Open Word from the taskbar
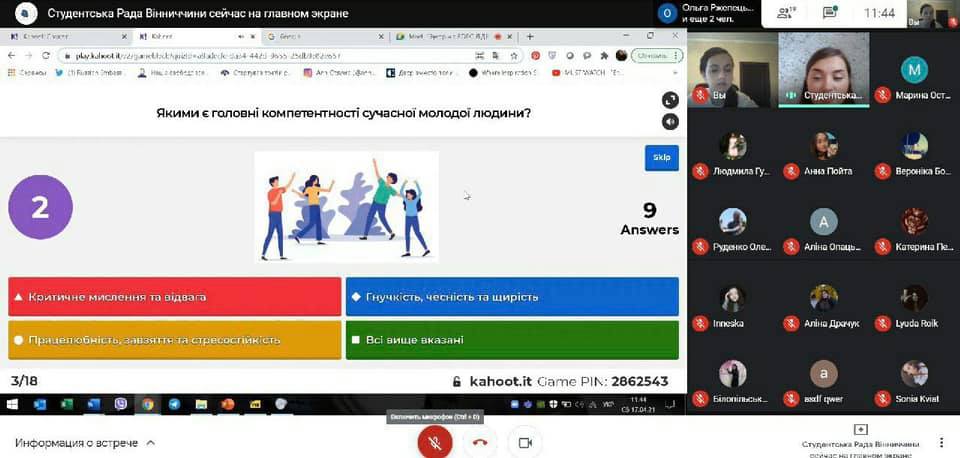 click(94, 404)
